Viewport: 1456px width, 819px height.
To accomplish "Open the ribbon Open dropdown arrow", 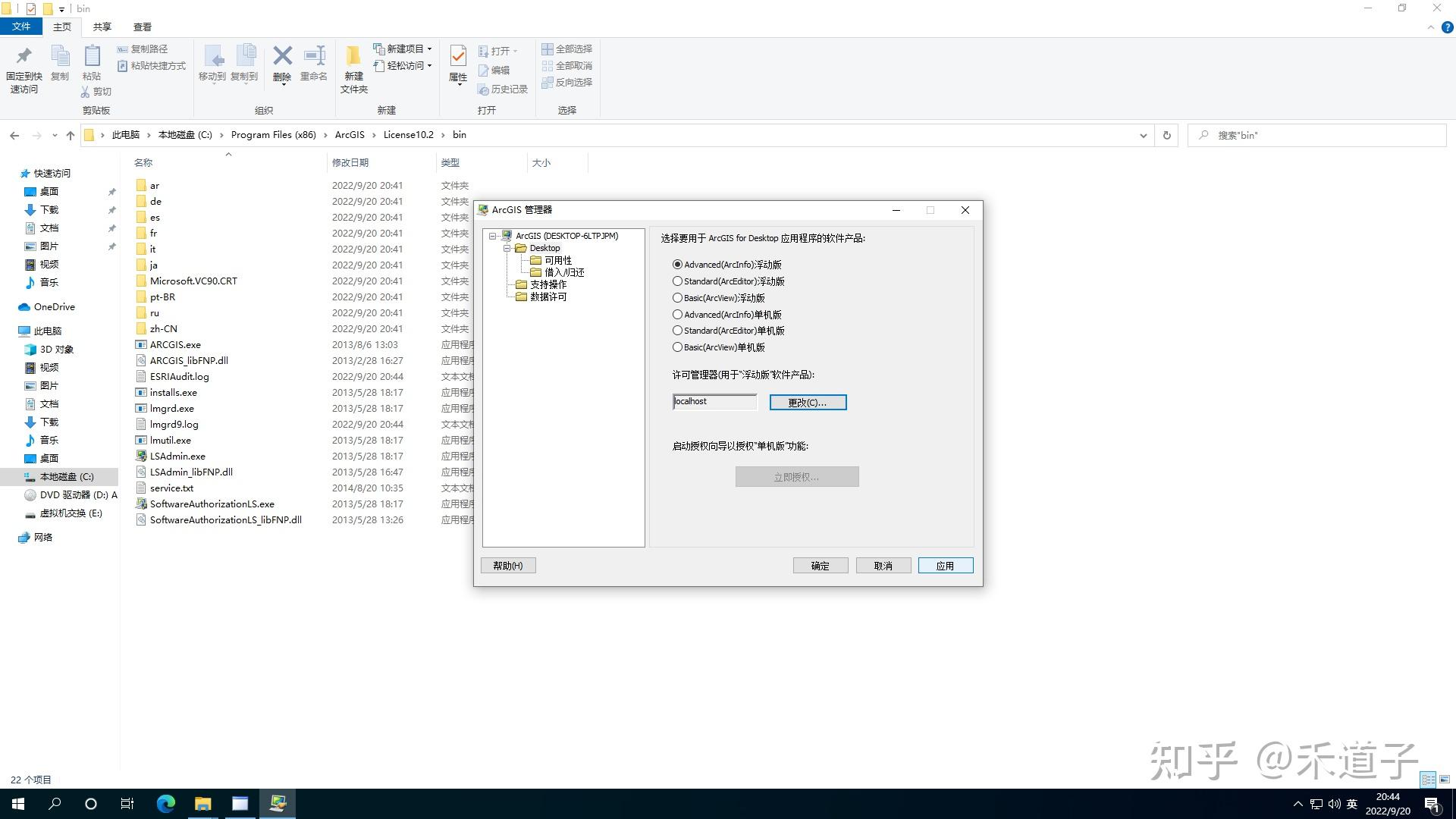I will pyautogui.click(x=515, y=51).
